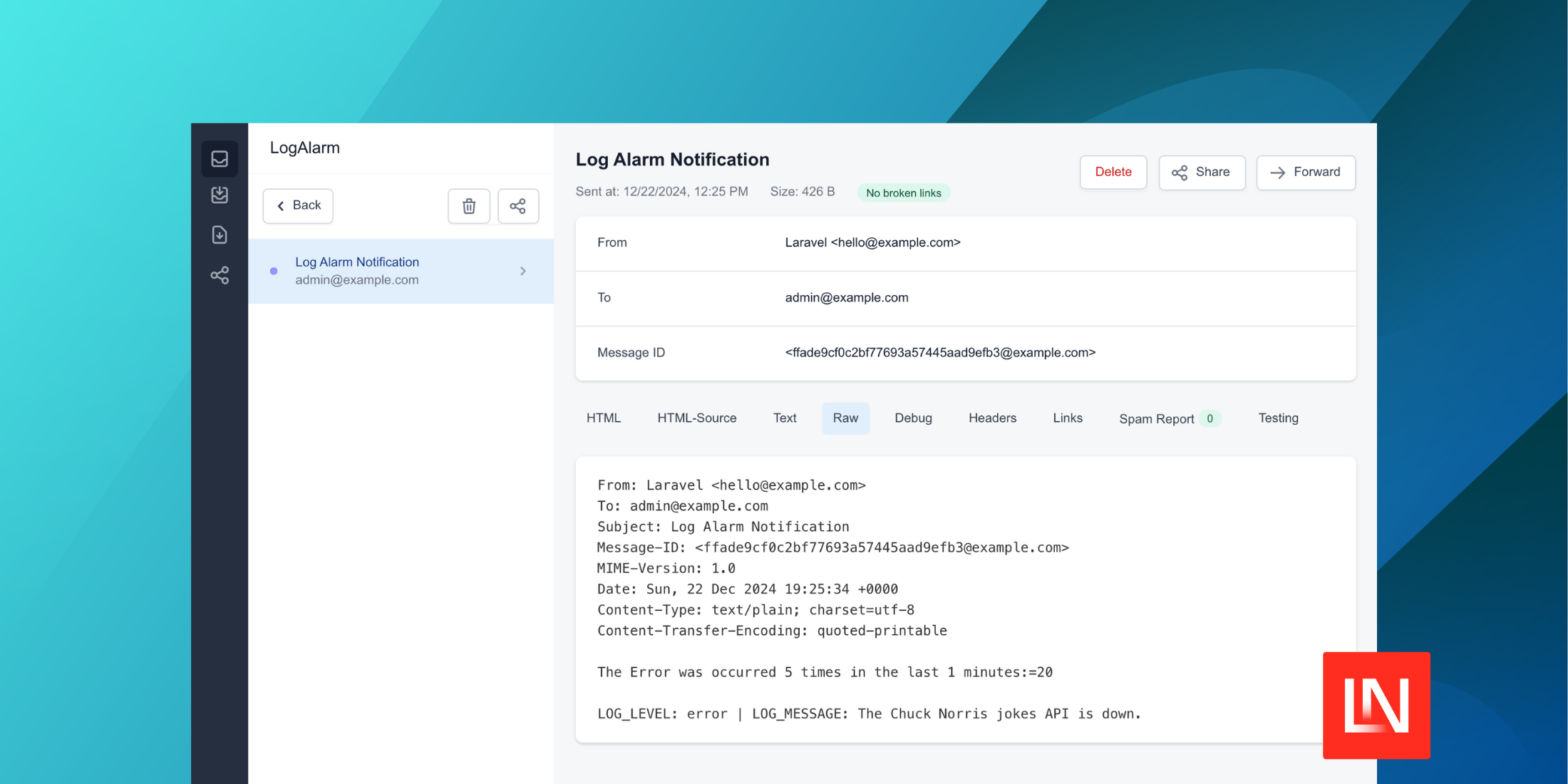Click the raw Subject: Log Alarm Notification line
1568x784 pixels.
tap(723, 527)
